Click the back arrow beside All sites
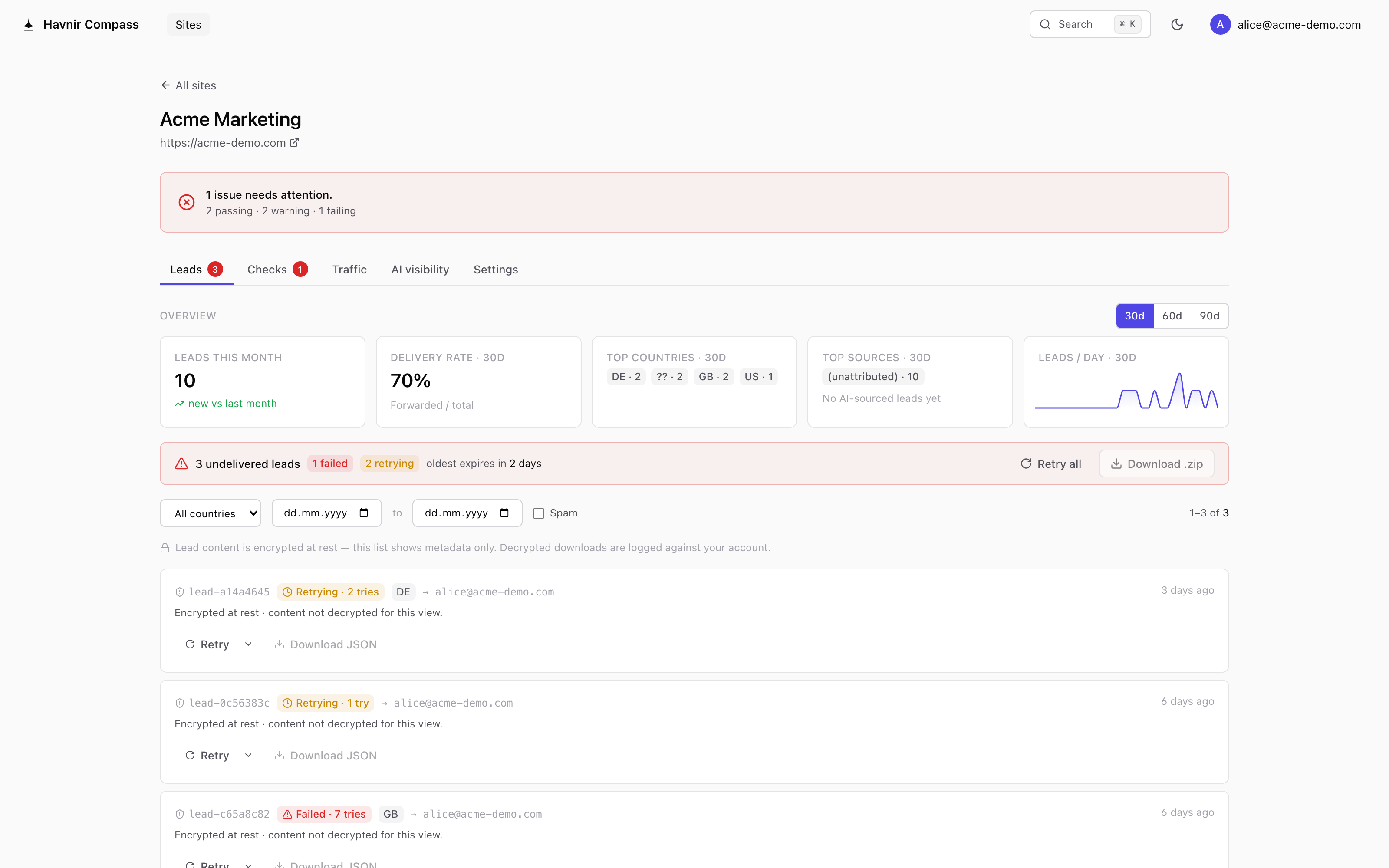 pyautogui.click(x=165, y=85)
